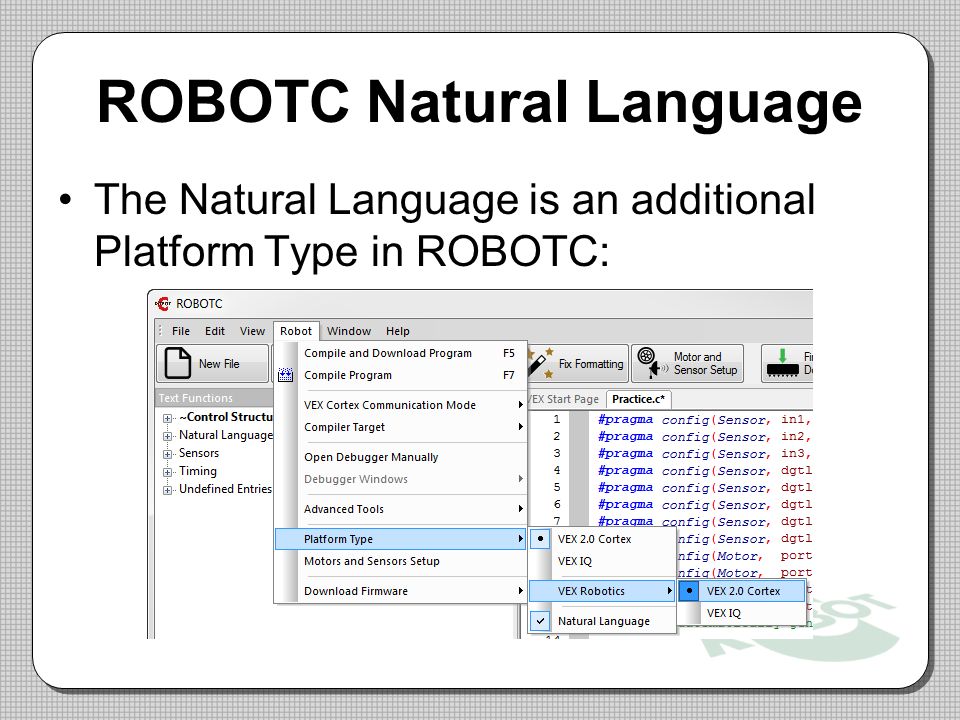This screenshot has height=720, width=960.
Task: Click the ROBOTC logo in the title bar
Action: pyautogui.click(x=162, y=303)
